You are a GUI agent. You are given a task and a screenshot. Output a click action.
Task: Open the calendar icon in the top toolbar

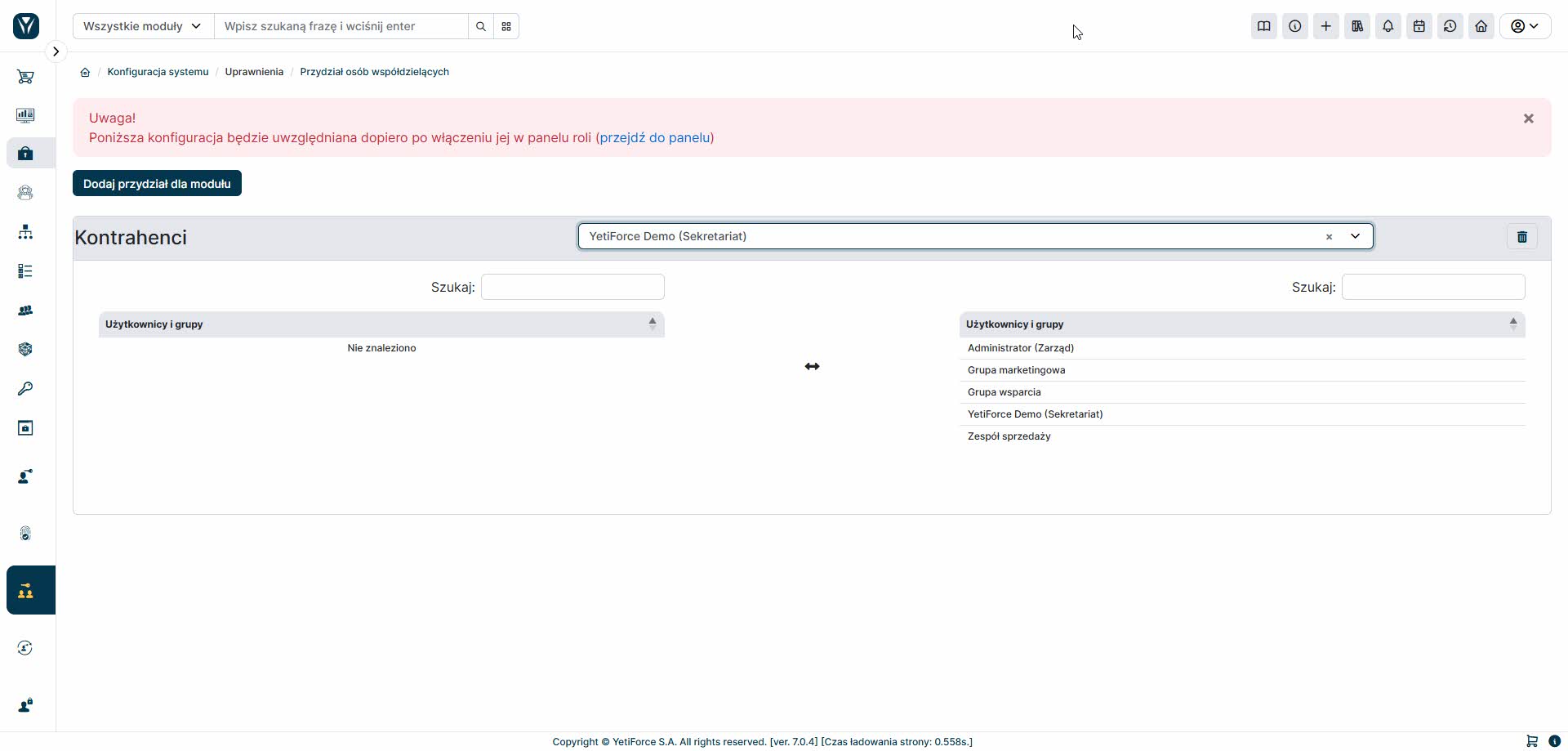pos(1419,26)
